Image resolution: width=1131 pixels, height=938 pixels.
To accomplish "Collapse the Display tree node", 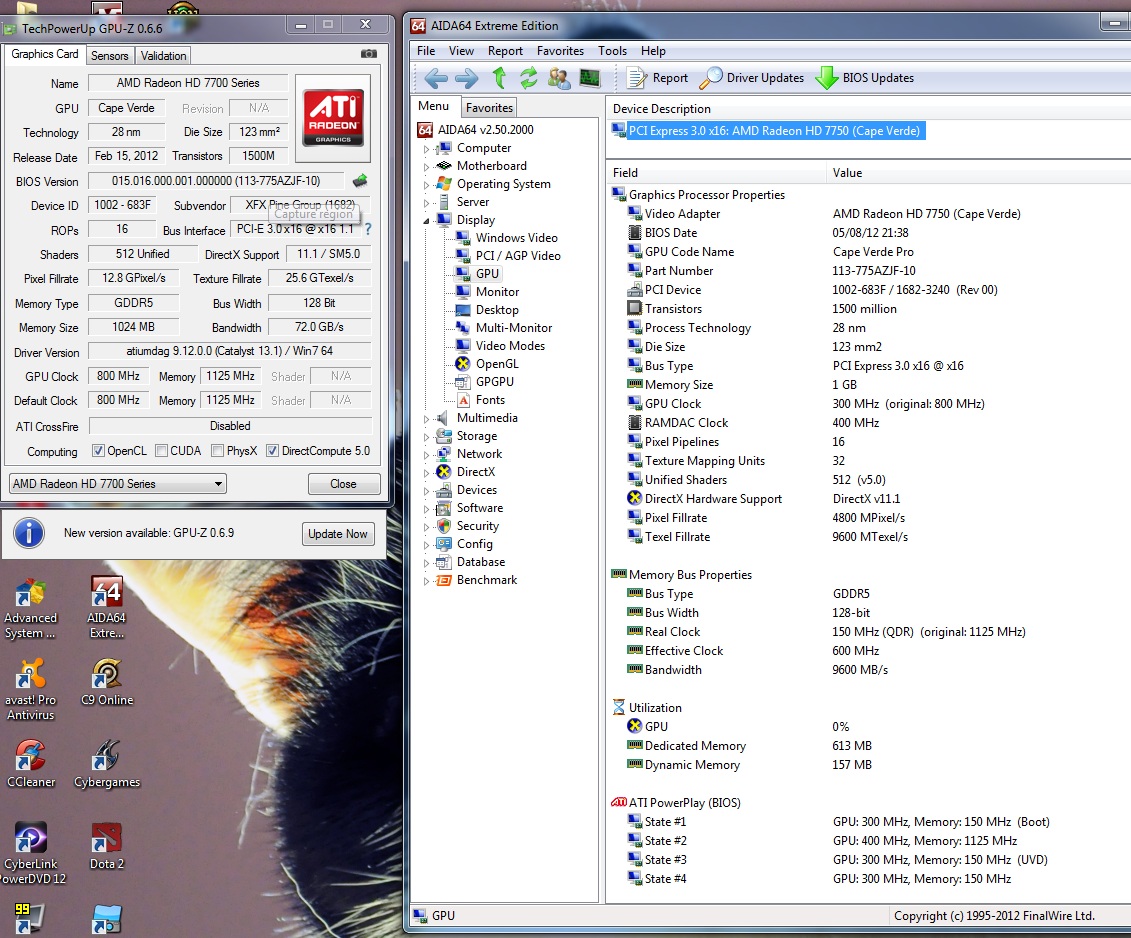I will pyautogui.click(x=426, y=220).
